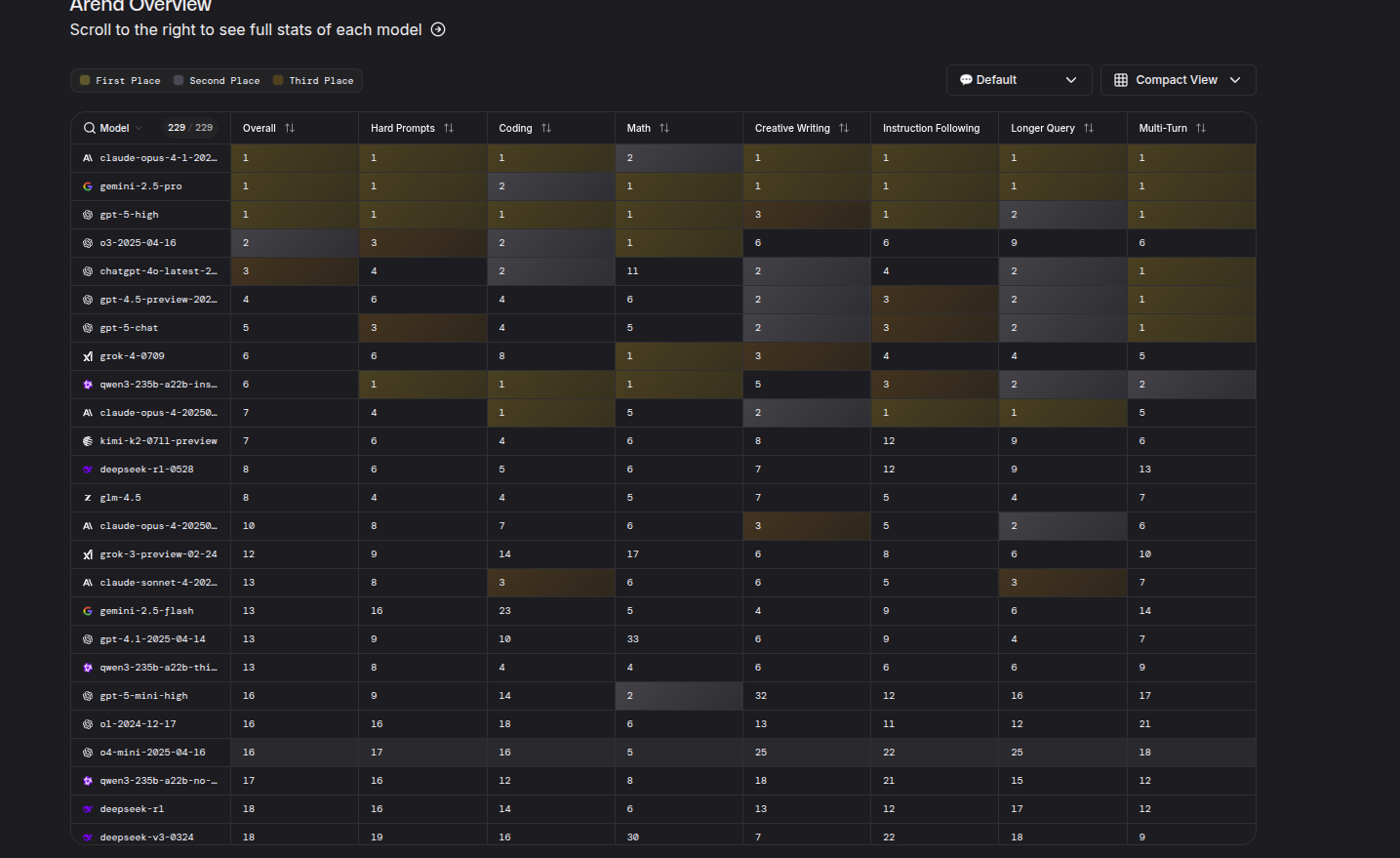Screen dimensions: 1400x858
Task: Sort by Coding arrows icon
Action: click(x=546, y=128)
